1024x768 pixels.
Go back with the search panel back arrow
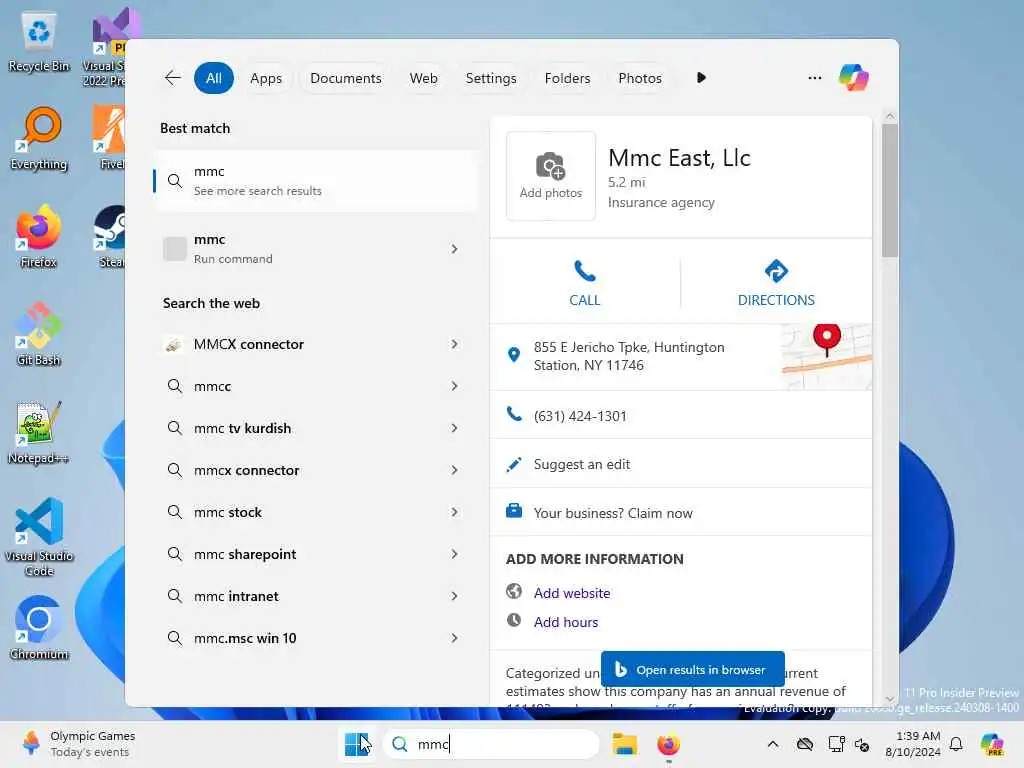tap(172, 78)
